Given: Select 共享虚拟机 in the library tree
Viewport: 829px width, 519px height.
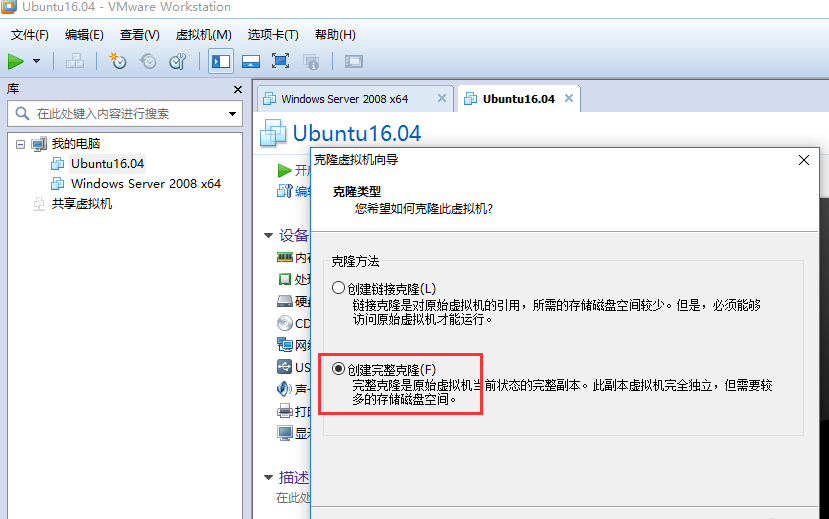Looking at the screenshot, I should tap(82, 204).
